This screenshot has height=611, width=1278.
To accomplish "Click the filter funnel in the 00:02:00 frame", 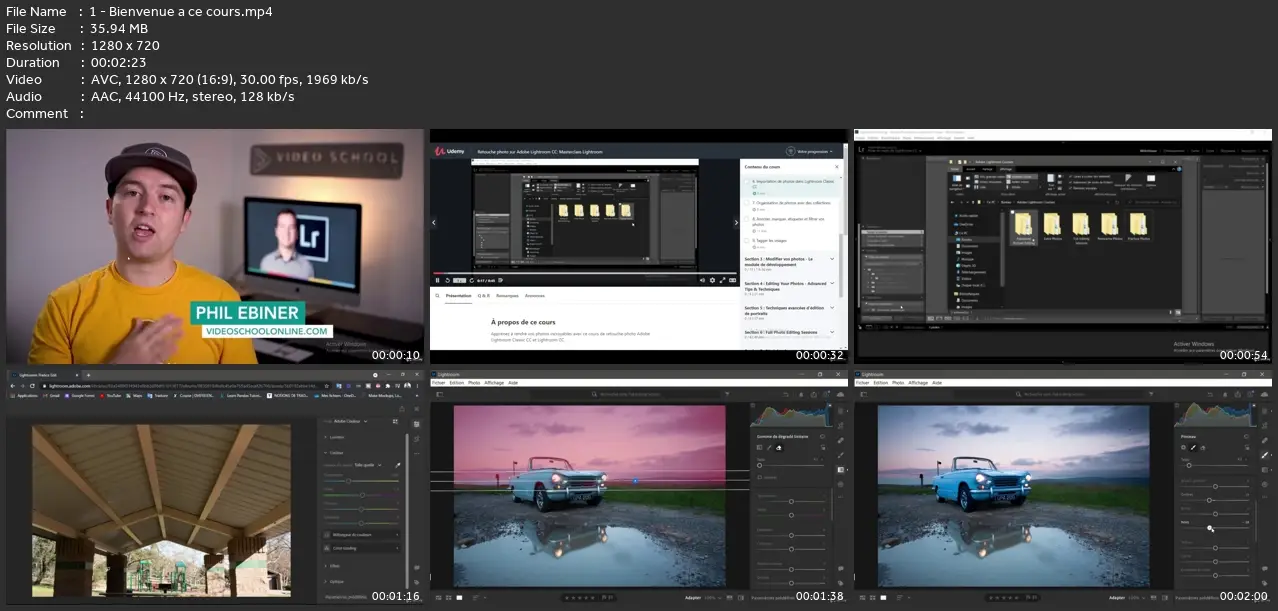I will click(x=1152, y=394).
